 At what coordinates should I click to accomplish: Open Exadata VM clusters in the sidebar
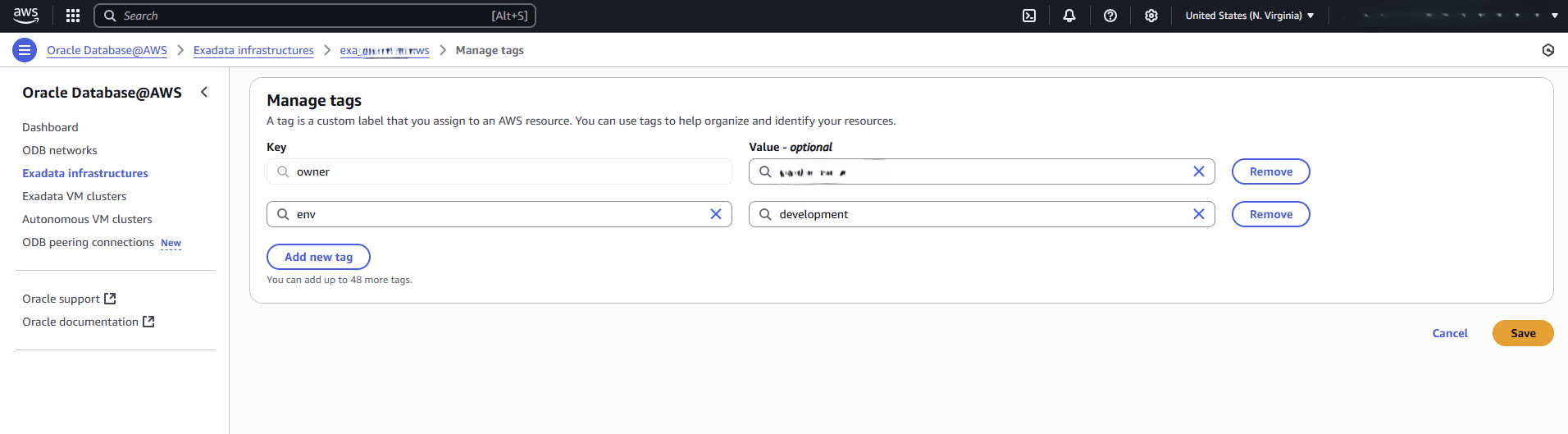[75, 196]
